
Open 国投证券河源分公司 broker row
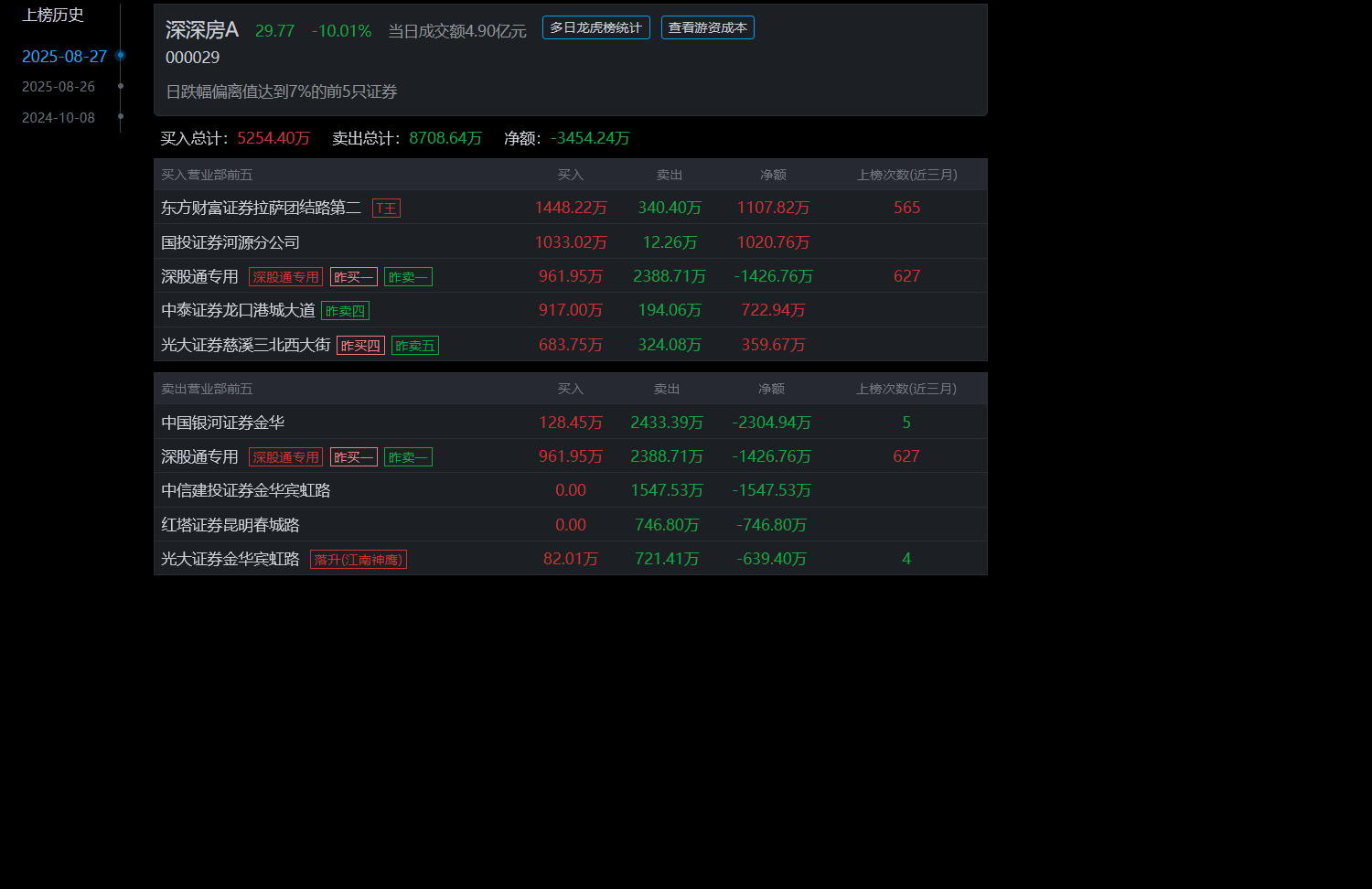tap(570, 242)
